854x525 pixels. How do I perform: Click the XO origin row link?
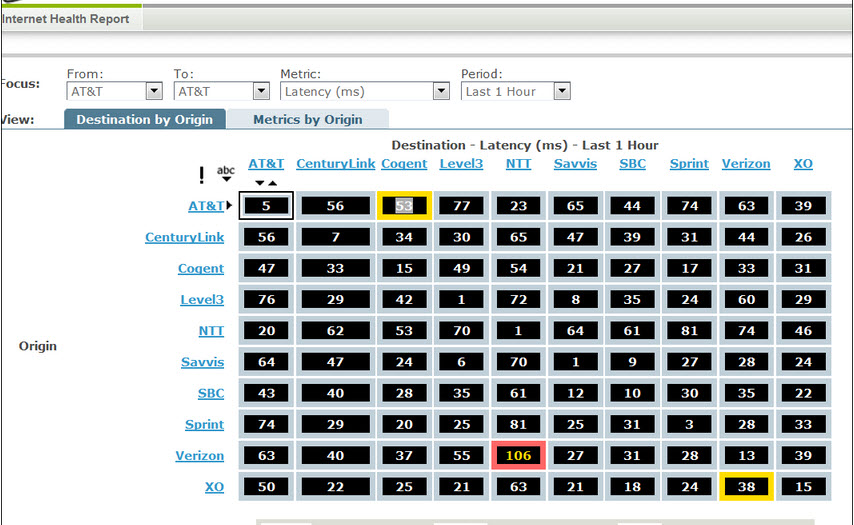tap(212, 487)
